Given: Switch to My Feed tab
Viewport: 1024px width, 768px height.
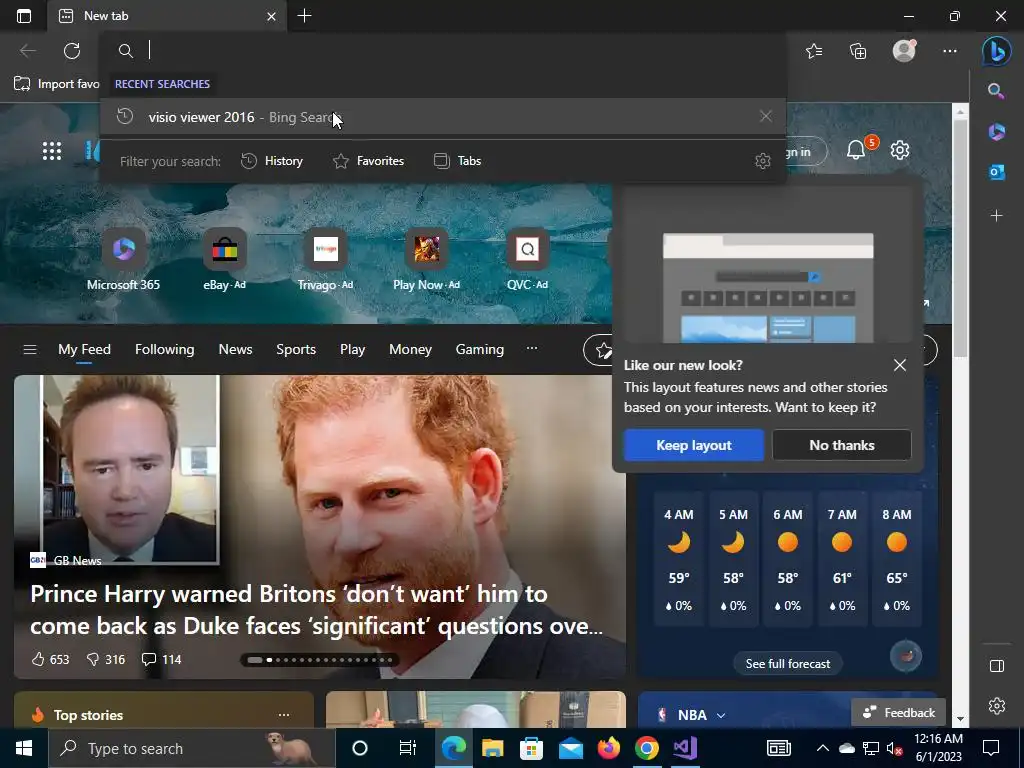Looking at the screenshot, I should pos(84,349).
